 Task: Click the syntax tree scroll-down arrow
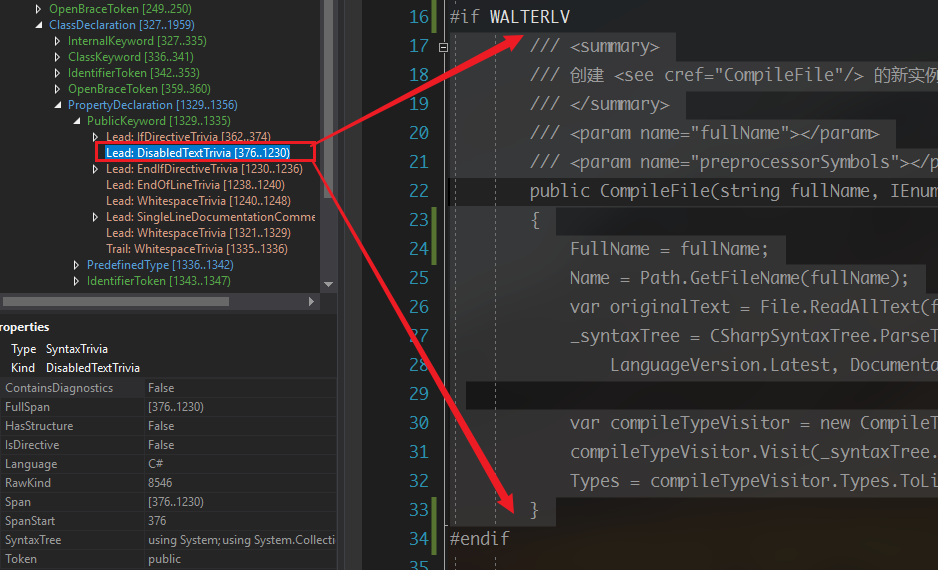coord(328,285)
